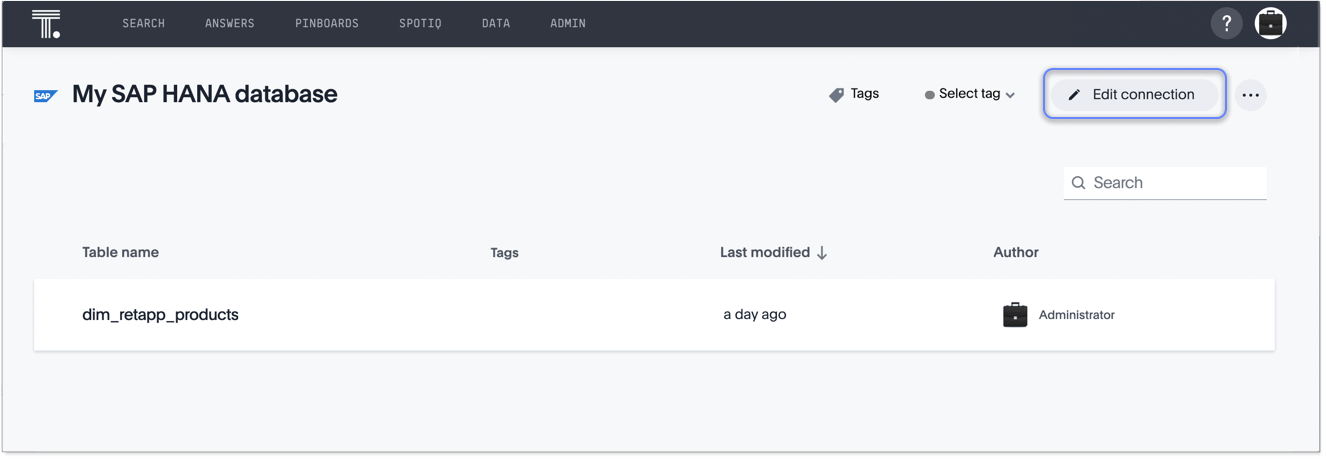
Task: Click the ThoughtSpot logo in the top bar
Action: [46, 23]
